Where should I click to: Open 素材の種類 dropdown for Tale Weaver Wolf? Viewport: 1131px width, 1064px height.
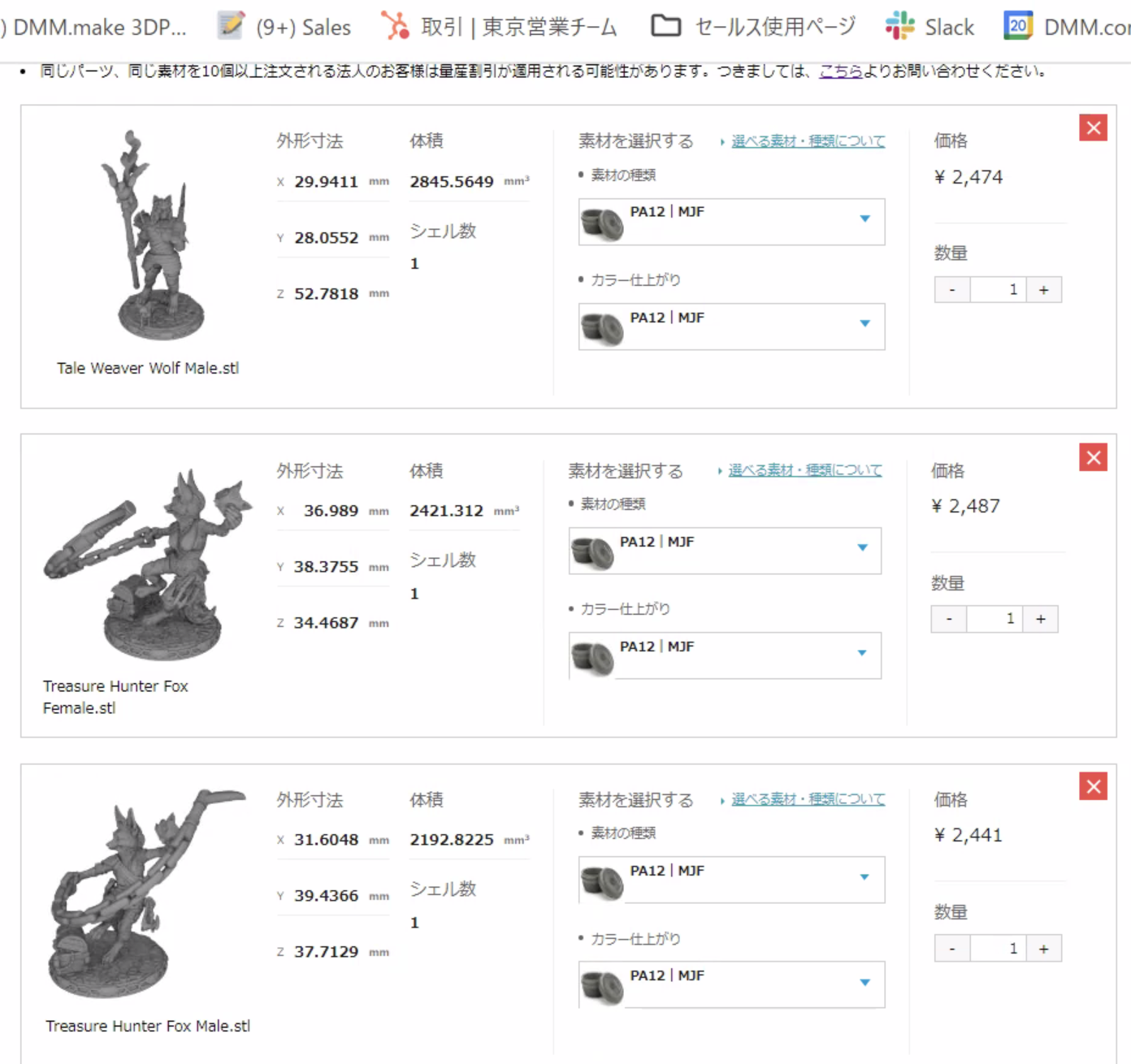864,219
